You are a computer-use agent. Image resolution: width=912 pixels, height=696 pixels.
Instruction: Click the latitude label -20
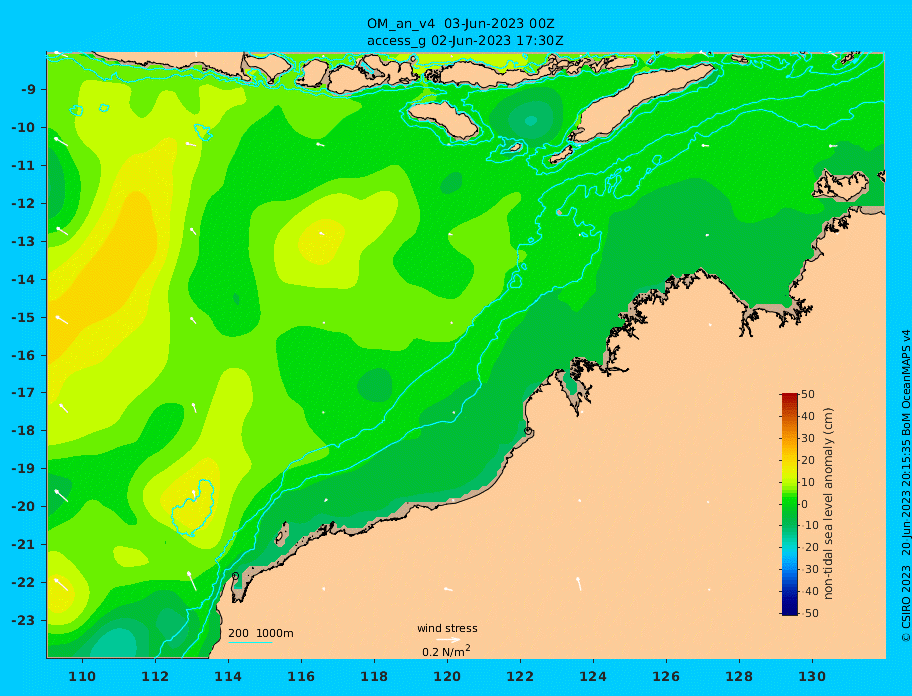point(24,506)
